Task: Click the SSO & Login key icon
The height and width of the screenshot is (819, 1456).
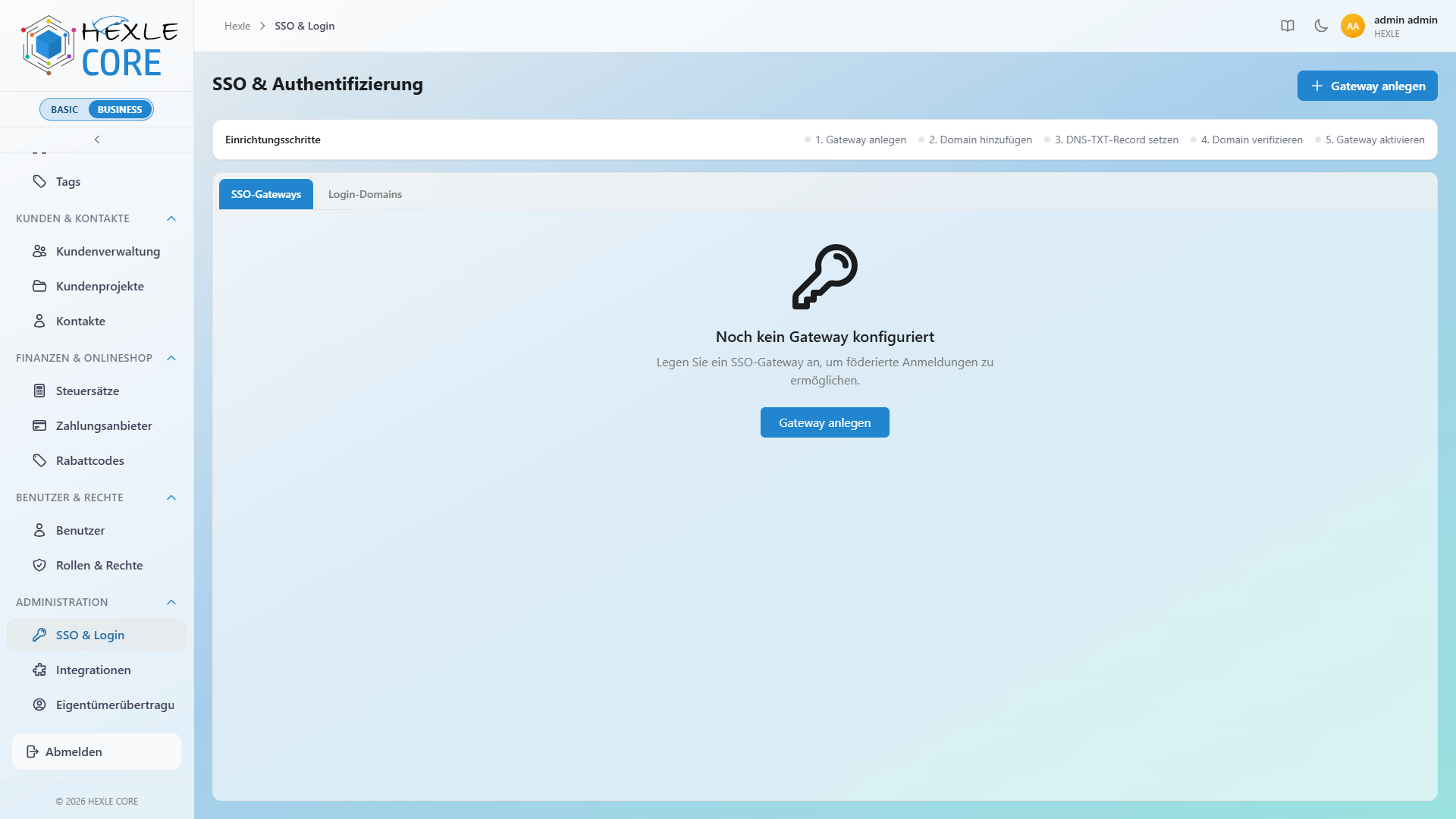Action: point(39,635)
